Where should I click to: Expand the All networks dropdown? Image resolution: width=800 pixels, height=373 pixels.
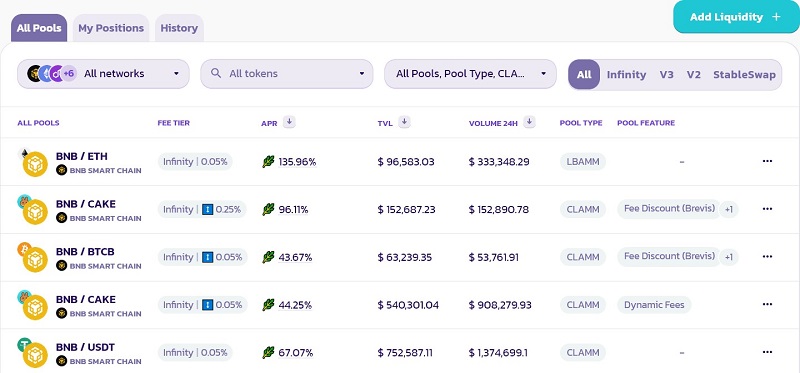point(104,73)
